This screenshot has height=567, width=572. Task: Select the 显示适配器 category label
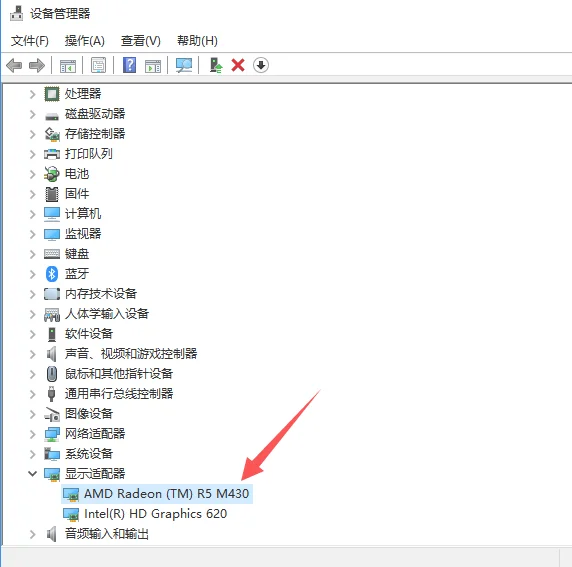point(95,474)
